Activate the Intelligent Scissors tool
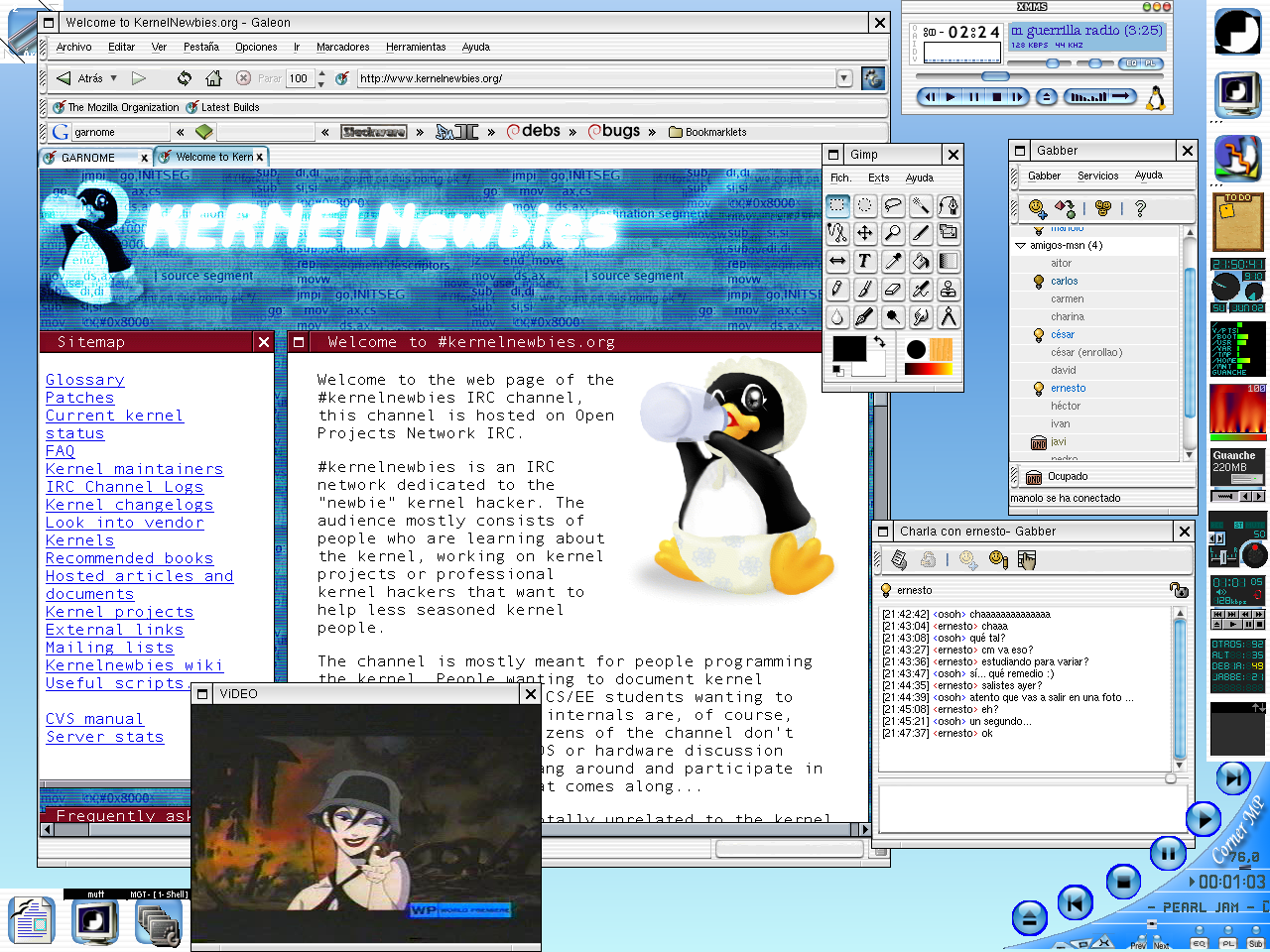The image size is (1270, 952). 837,233
